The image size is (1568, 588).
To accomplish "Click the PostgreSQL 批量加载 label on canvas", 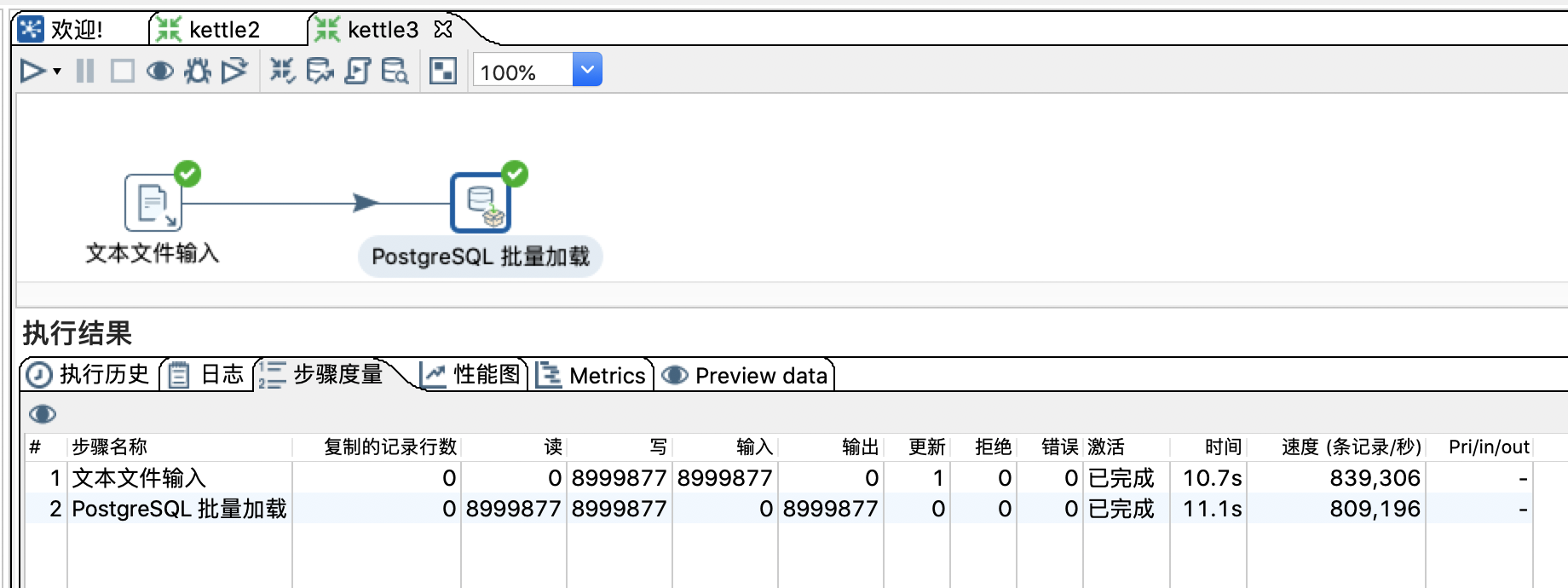I will pos(480,257).
